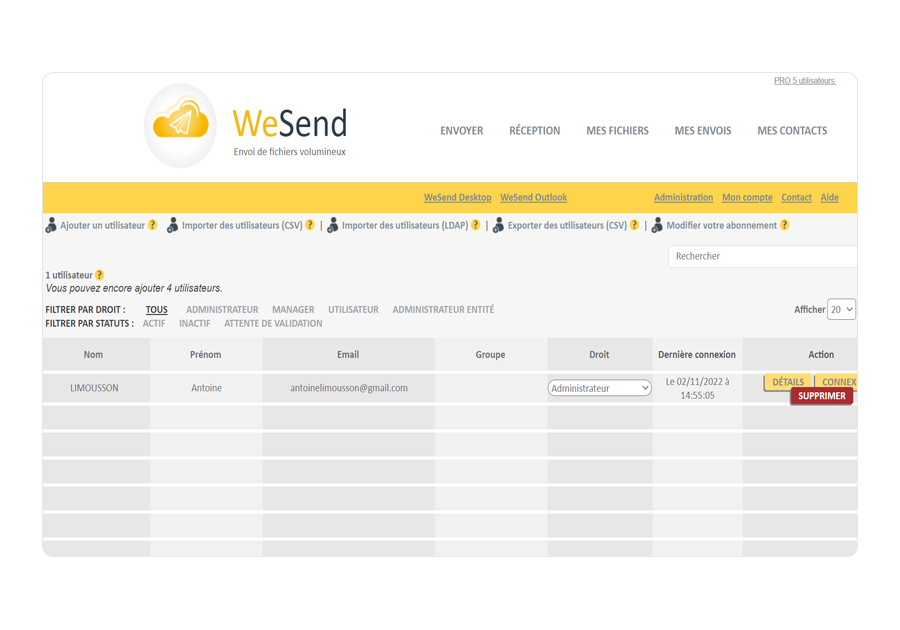The image size is (900, 630).
Task: Click the PRO 5 utilisateurs plan link
Action: [805, 81]
